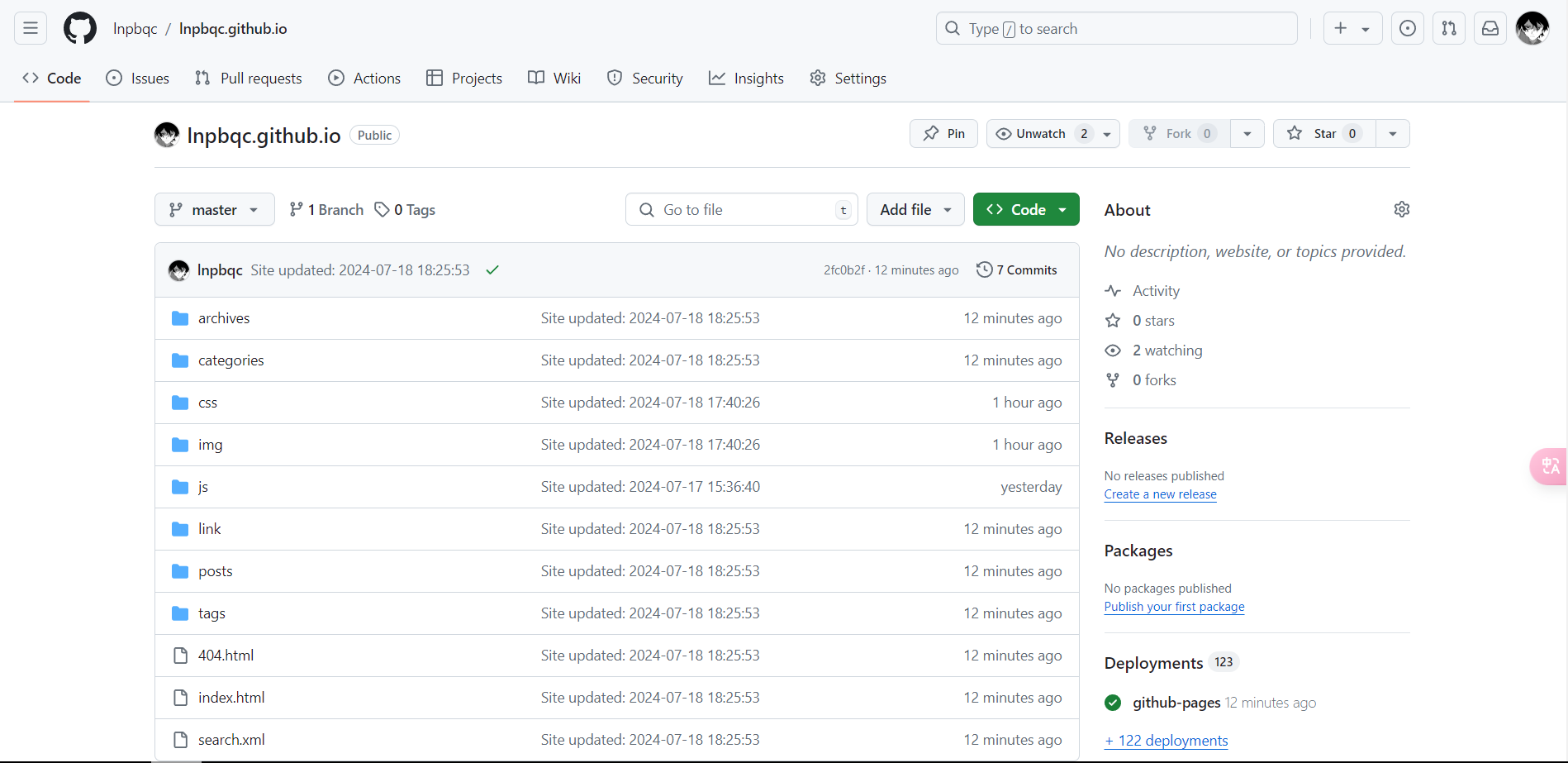Image resolution: width=1568 pixels, height=763 pixels.
Task: Switch to the Insights tab
Action: pyautogui.click(x=746, y=78)
